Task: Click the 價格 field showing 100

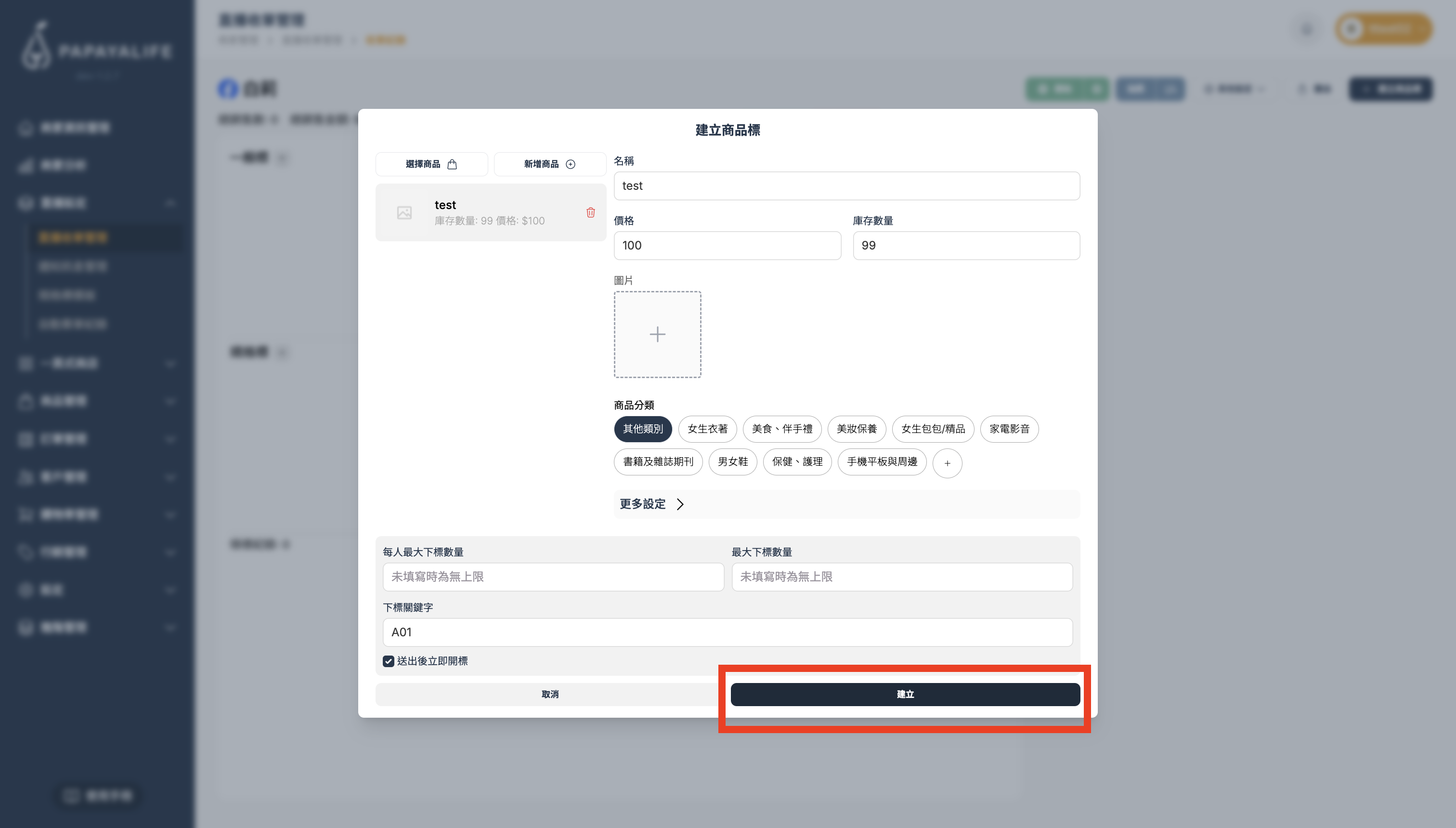Action: tap(727, 245)
